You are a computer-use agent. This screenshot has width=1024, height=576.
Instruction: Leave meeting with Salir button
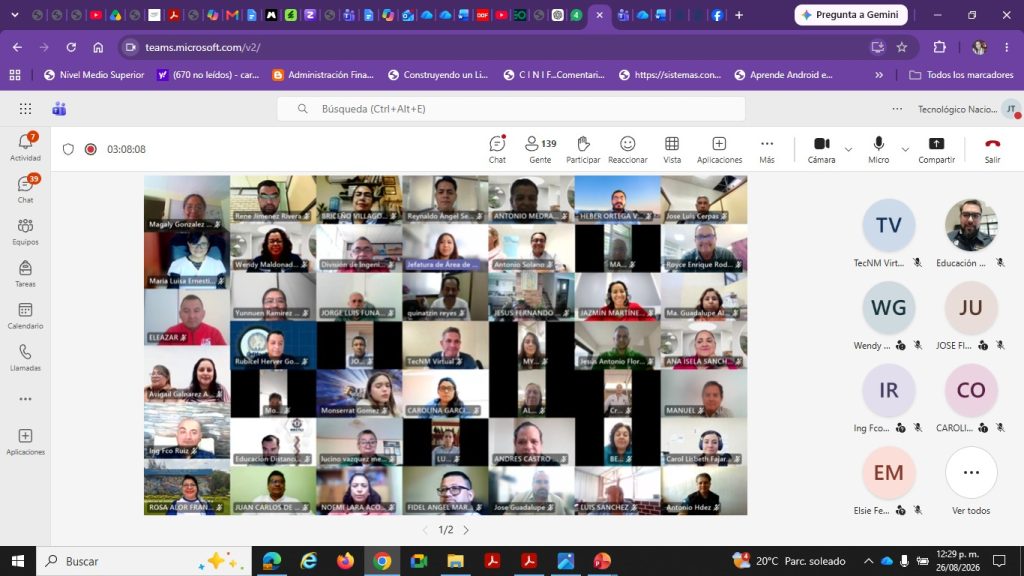[x=992, y=150]
